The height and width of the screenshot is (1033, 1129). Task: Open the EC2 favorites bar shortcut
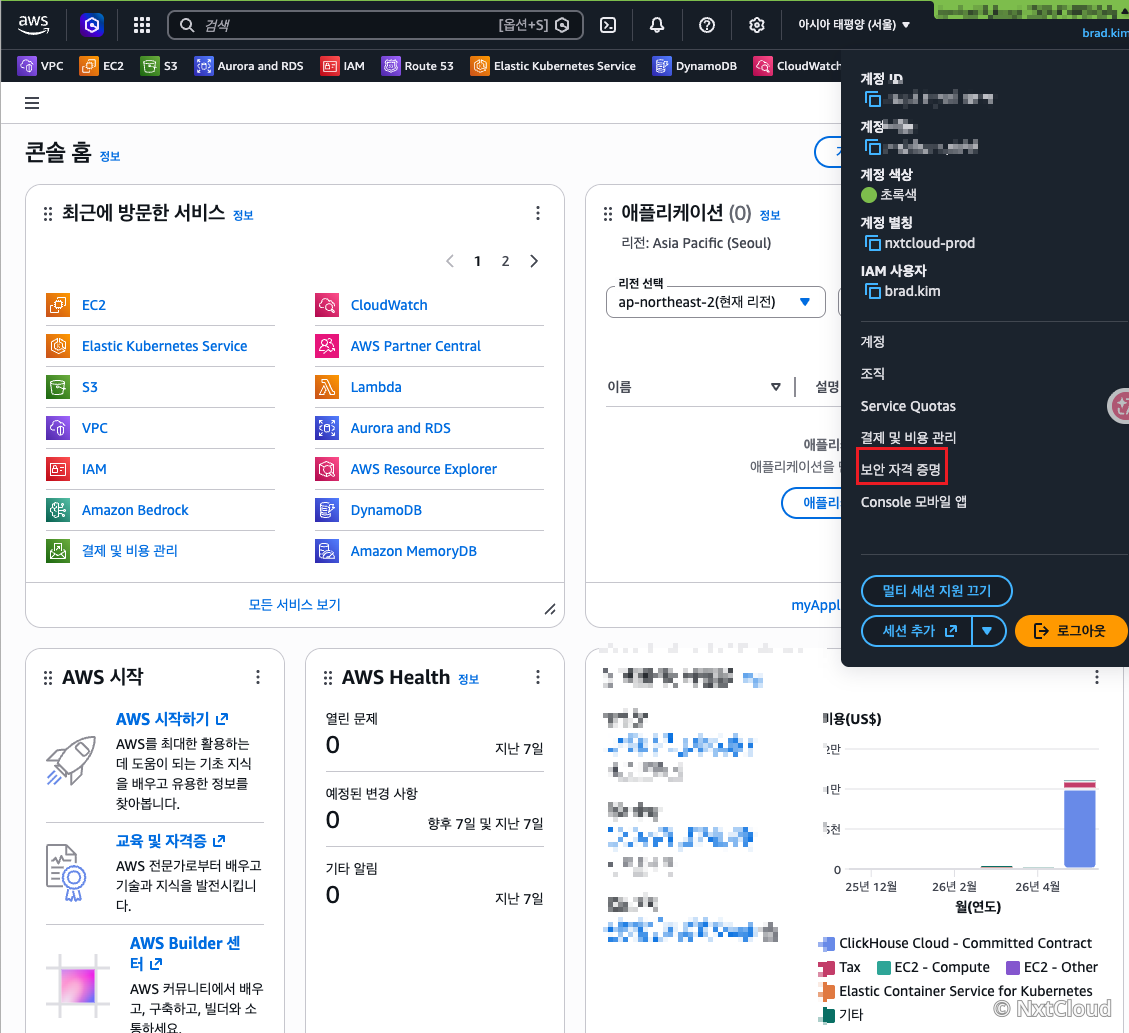[x=102, y=66]
